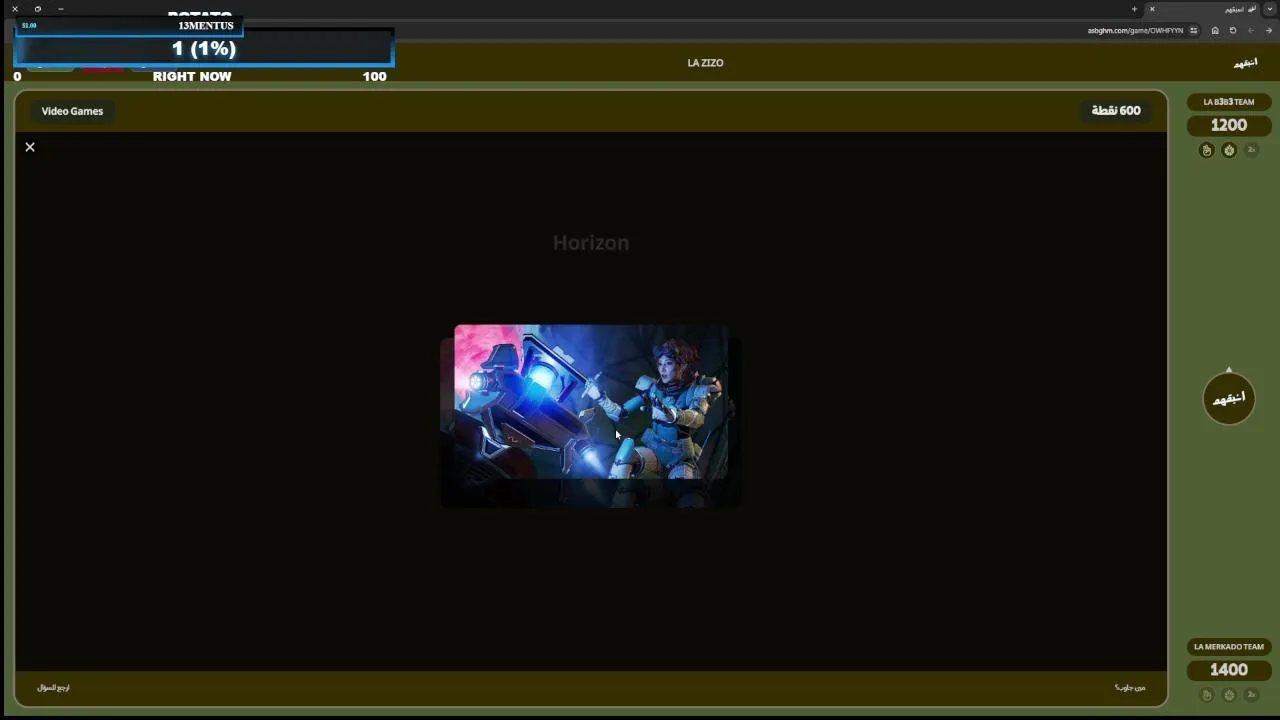The image size is (1280, 720).
Task: Use LA MERKADO TEAM's 2x double-points icon
Action: [x=1251, y=695]
